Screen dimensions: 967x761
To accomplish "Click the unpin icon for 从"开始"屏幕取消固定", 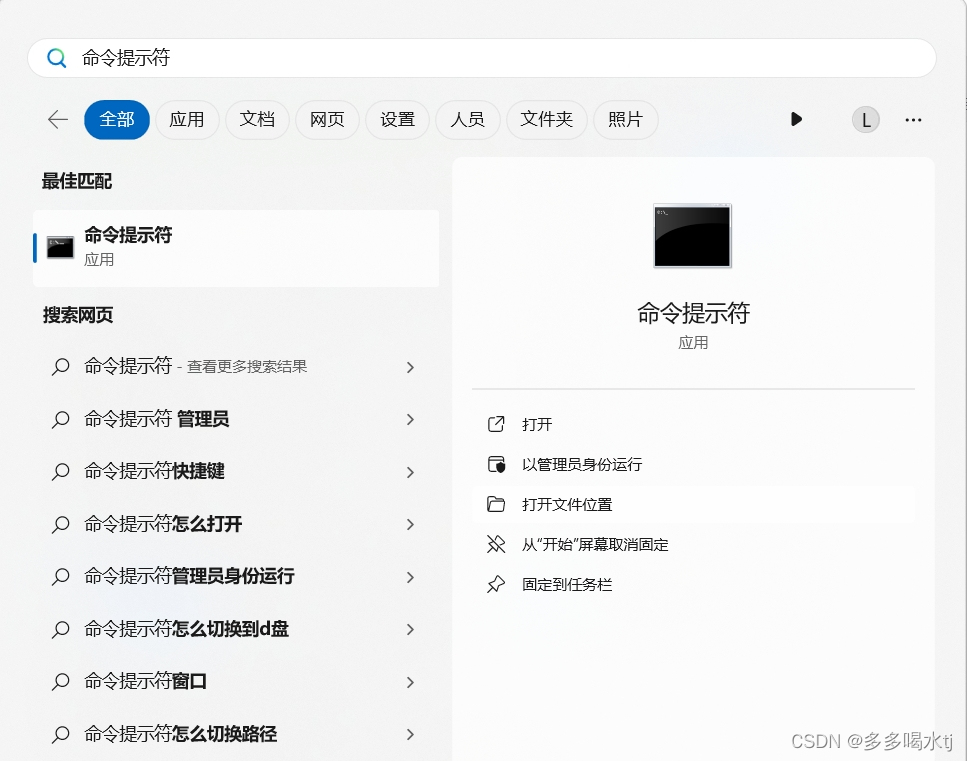I will tap(496, 544).
